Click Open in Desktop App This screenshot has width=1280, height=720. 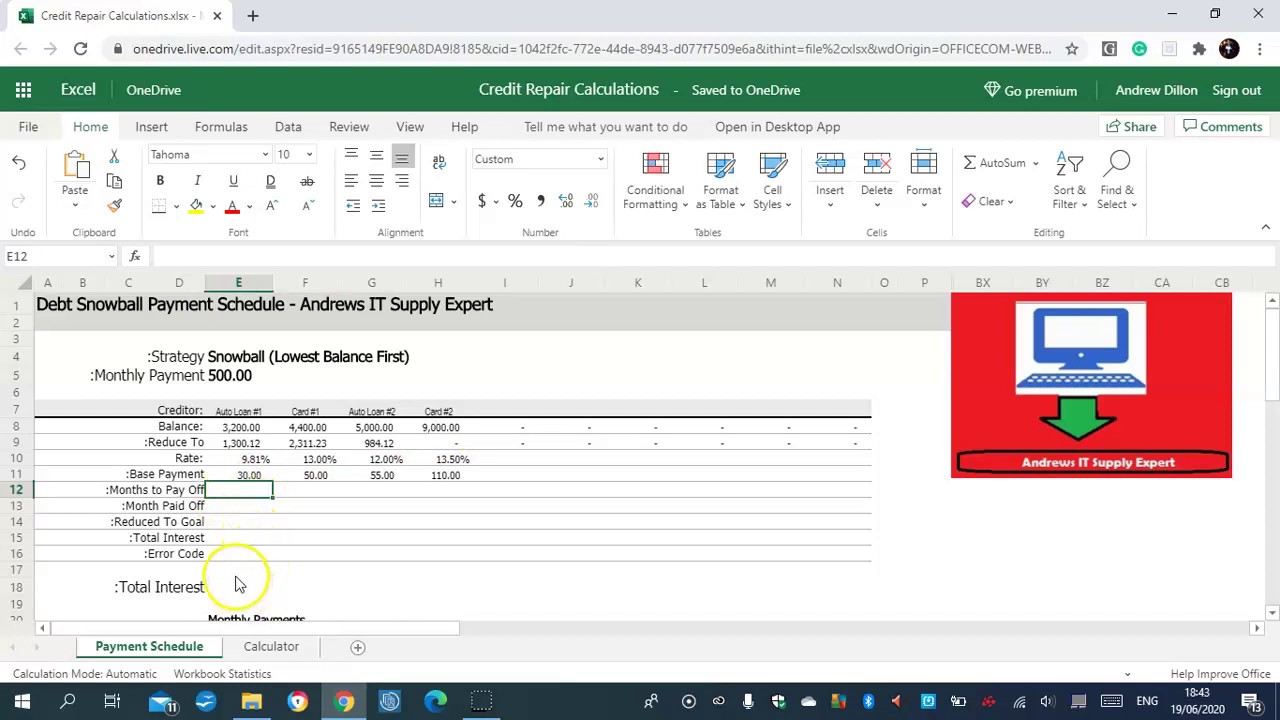tap(778, 127)
